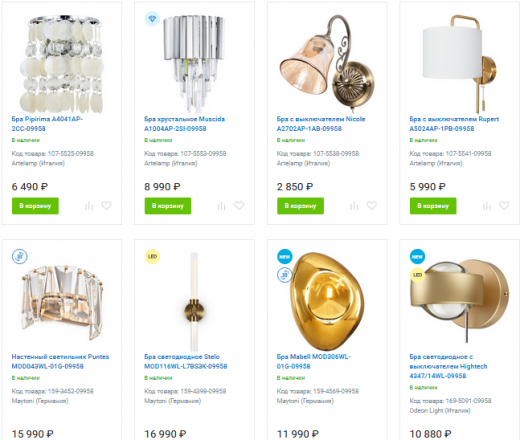Open the Mabell MOD306WL product image
Viewport: 520px width, 440px height.
point(327,301)
